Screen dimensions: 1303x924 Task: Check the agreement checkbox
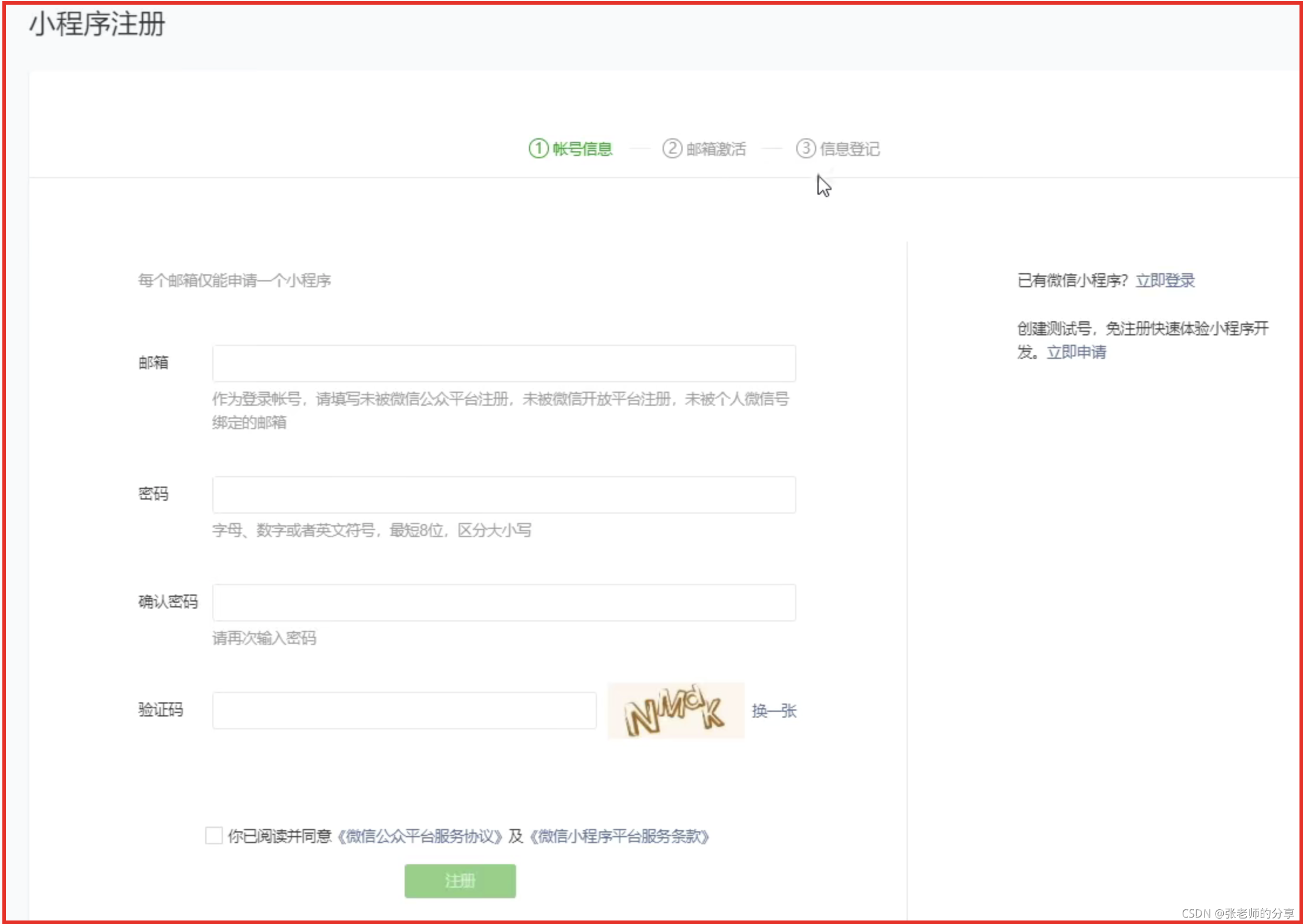[x=214, y=835]
